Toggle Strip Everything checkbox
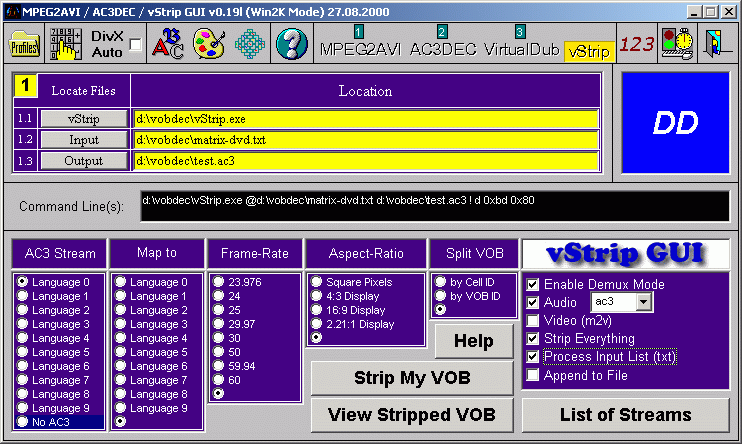Viewport: 742px width, 444px height. (533, 338)
